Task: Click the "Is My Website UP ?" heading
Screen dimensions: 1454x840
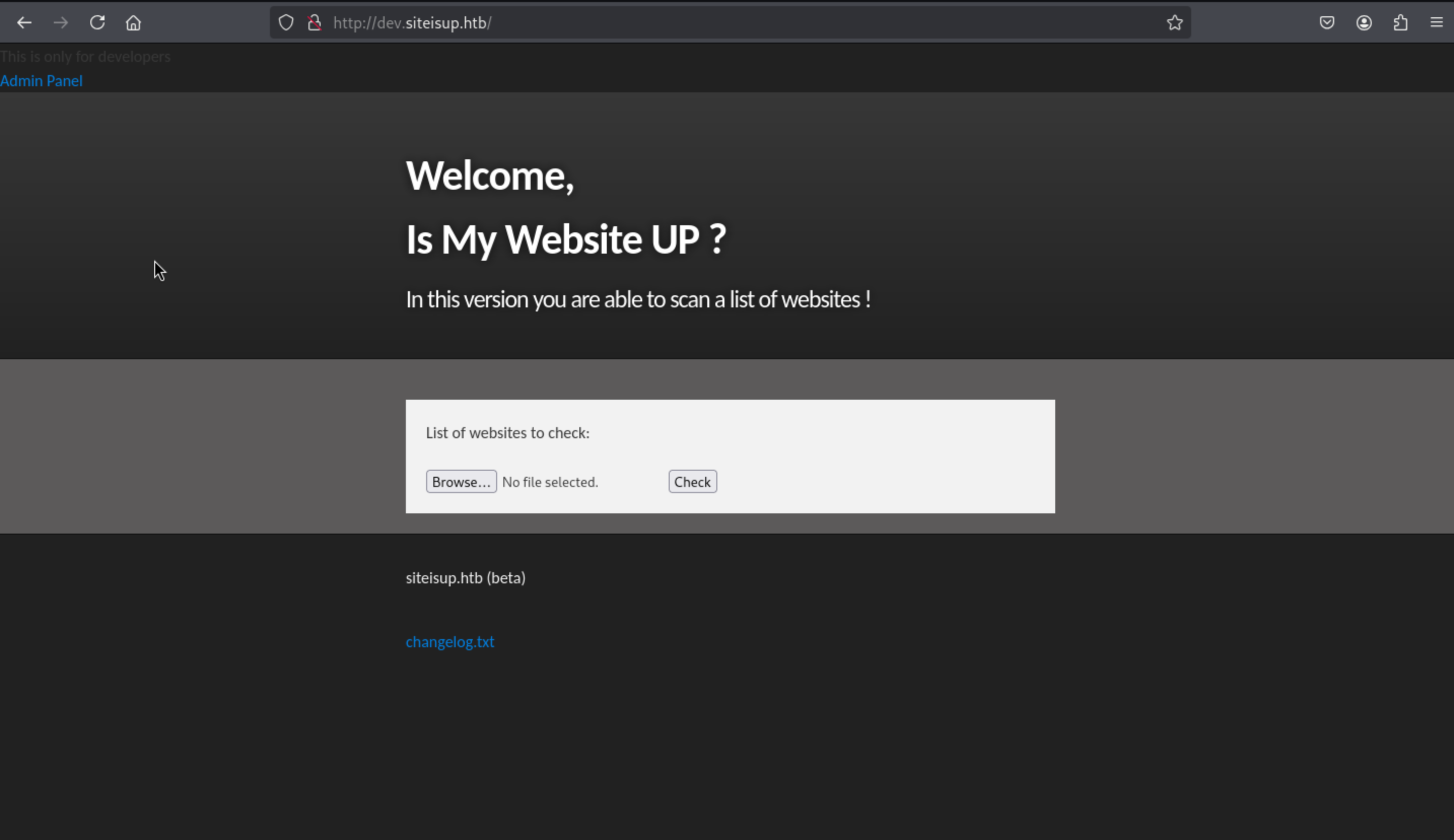Action: 566,239
